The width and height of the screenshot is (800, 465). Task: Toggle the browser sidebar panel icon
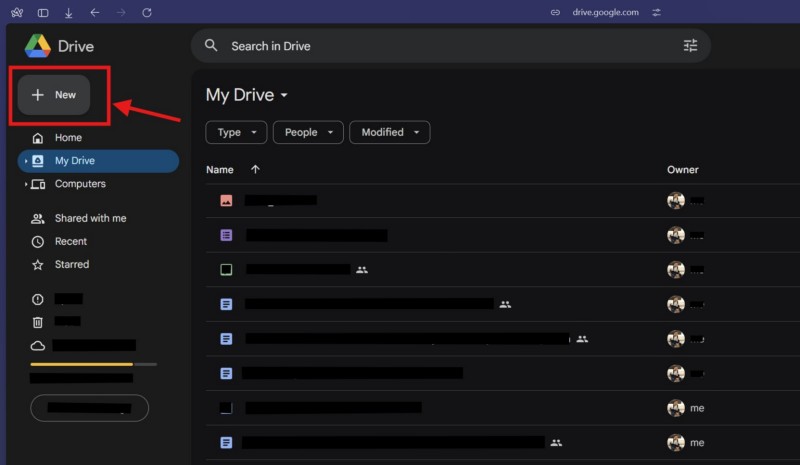click(x=43, y=12)
